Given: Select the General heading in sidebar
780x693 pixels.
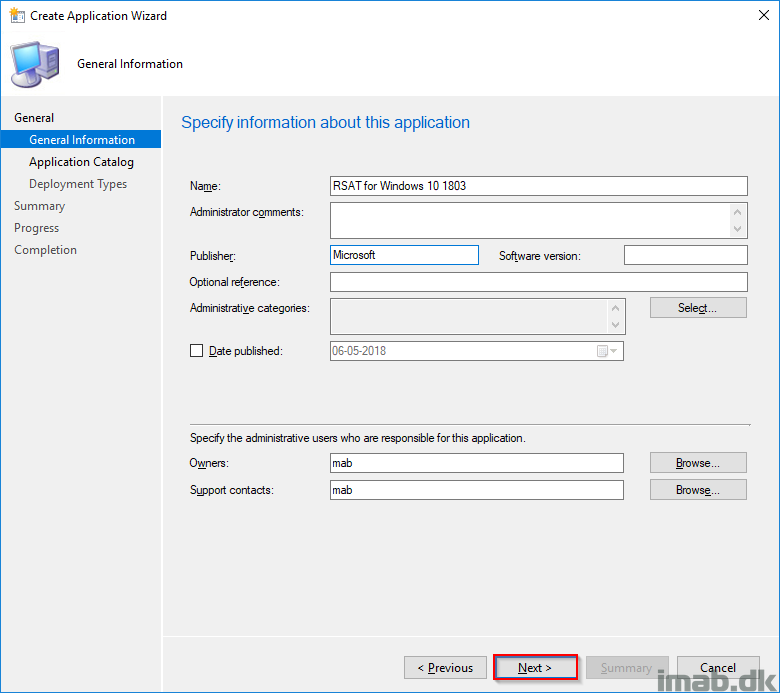Looking at the screenshot, I should (x=34, y=117).
